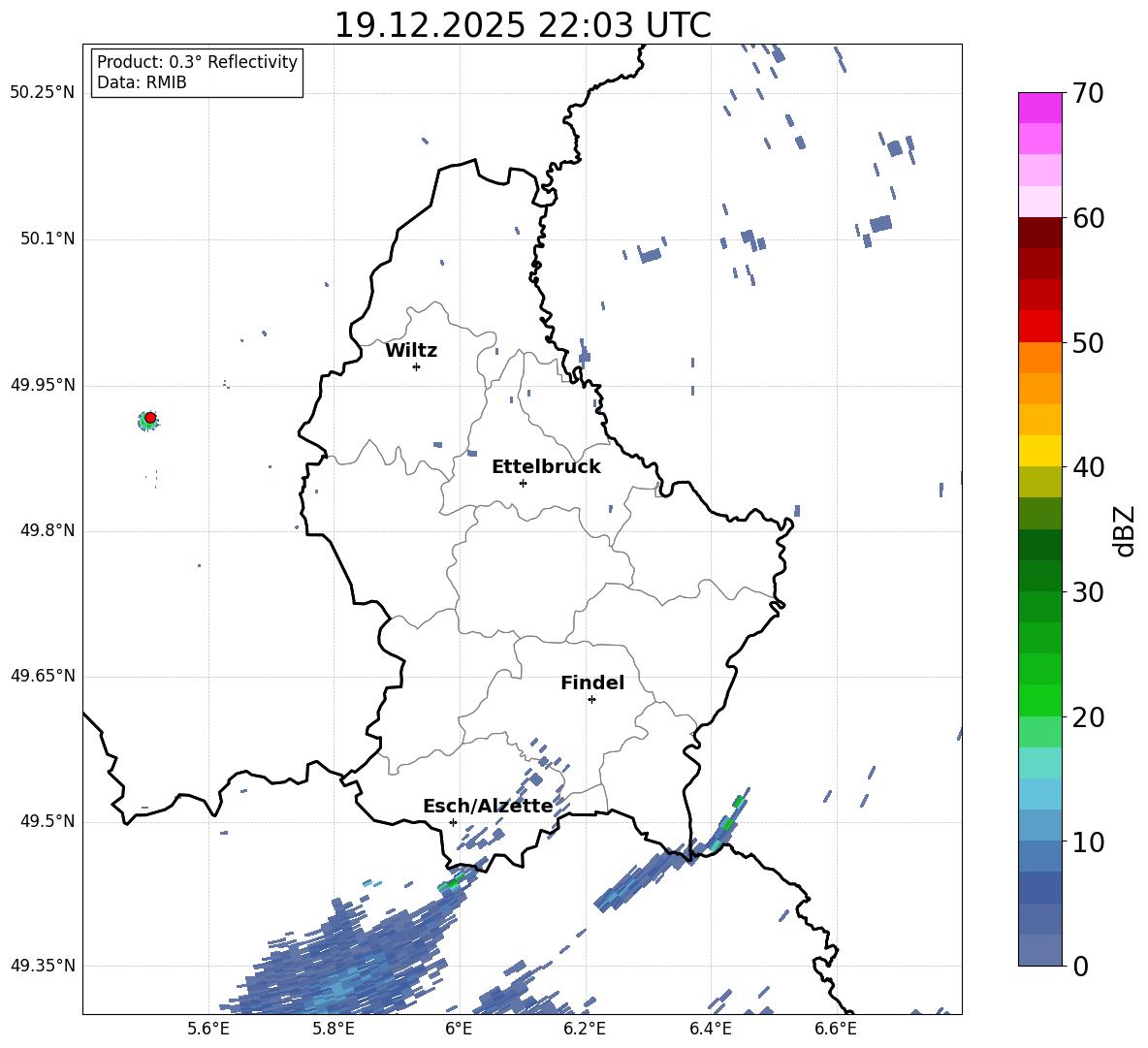Click the Ettelbruck station cross marker

pos(523,483)
